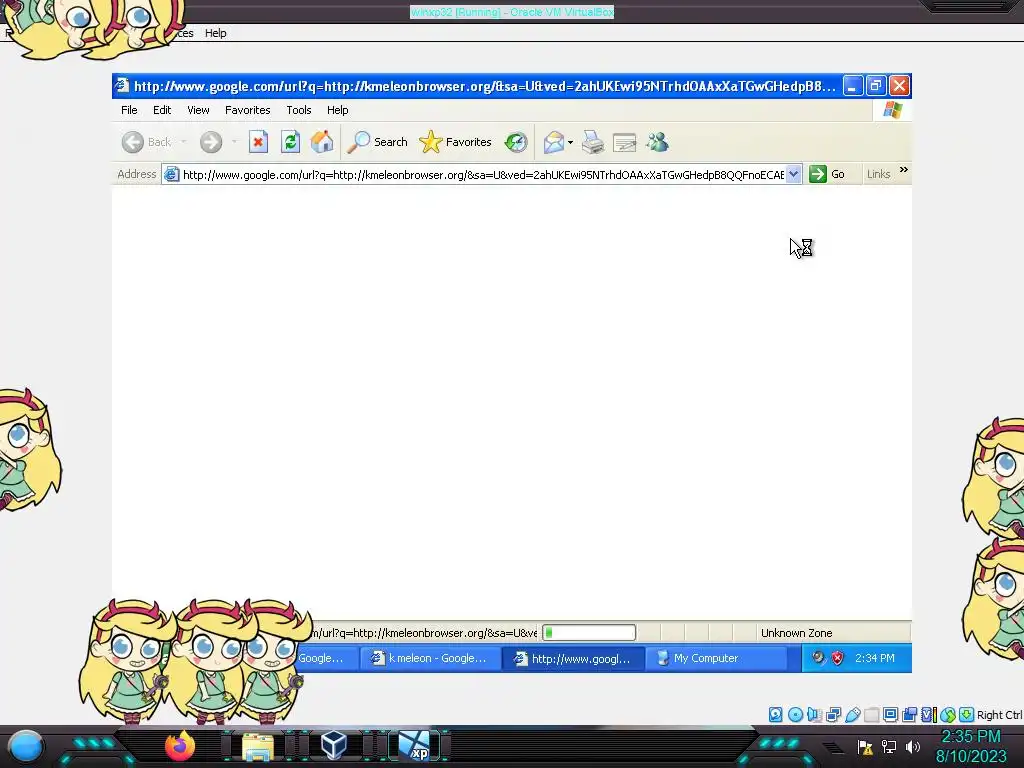Click the XP tray security shield icon
The width and height of the screenshot is (1024, 768).
point(837,658)
